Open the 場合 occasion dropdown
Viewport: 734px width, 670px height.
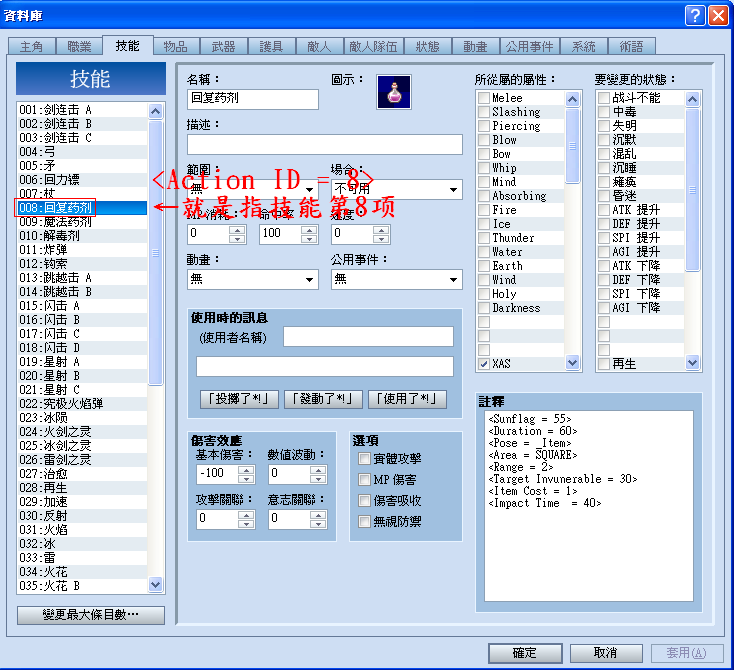click(396, 189)
